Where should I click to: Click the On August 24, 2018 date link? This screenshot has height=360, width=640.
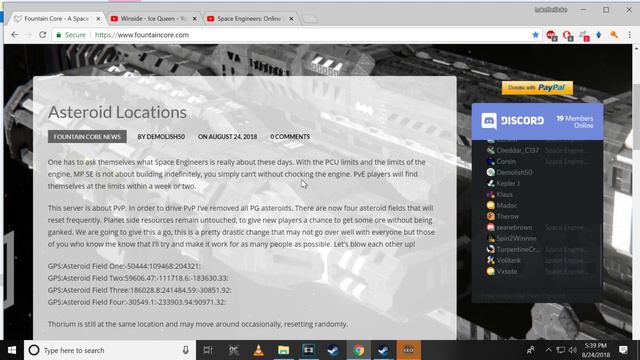tap(227, 137)
